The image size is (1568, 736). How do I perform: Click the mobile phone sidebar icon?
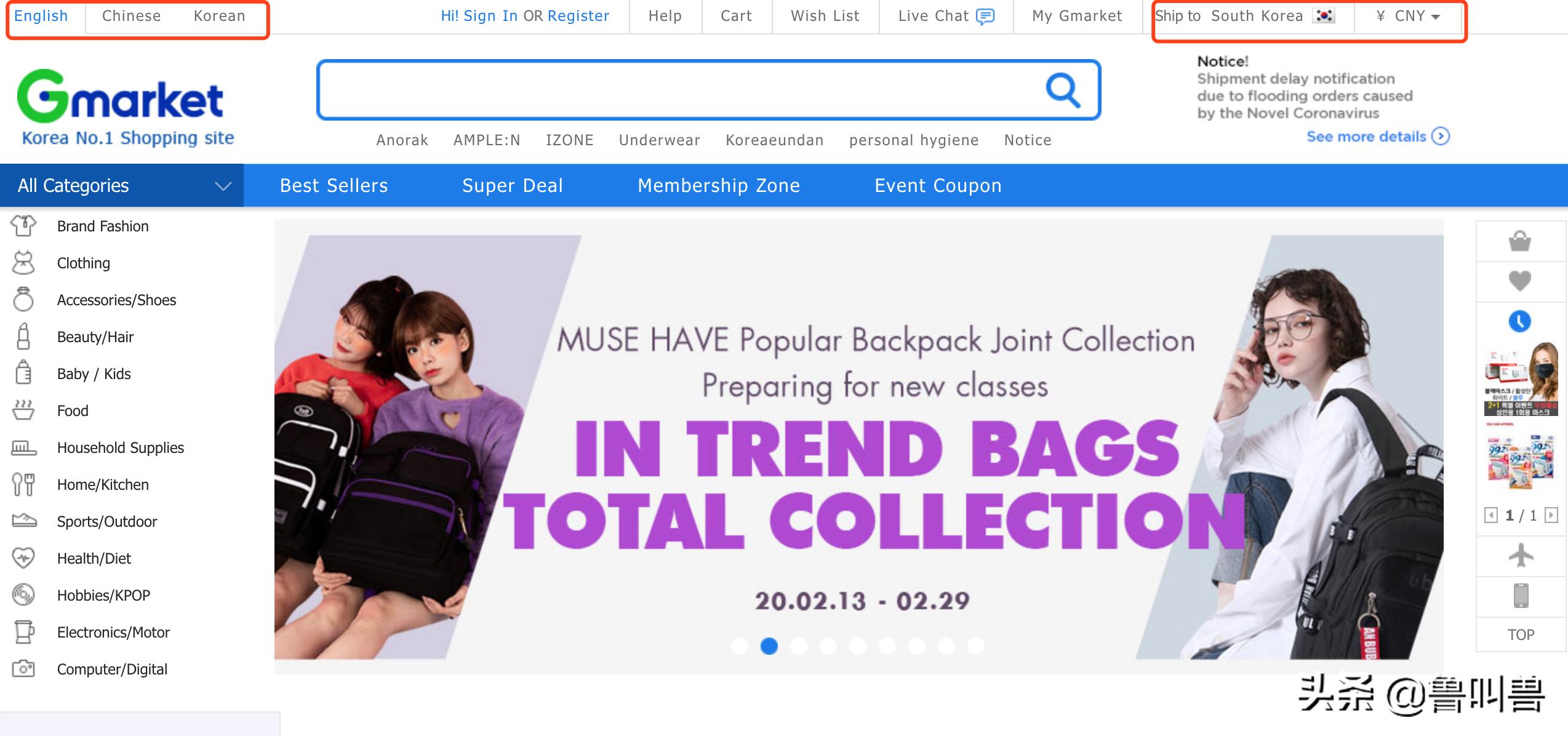1521,596
